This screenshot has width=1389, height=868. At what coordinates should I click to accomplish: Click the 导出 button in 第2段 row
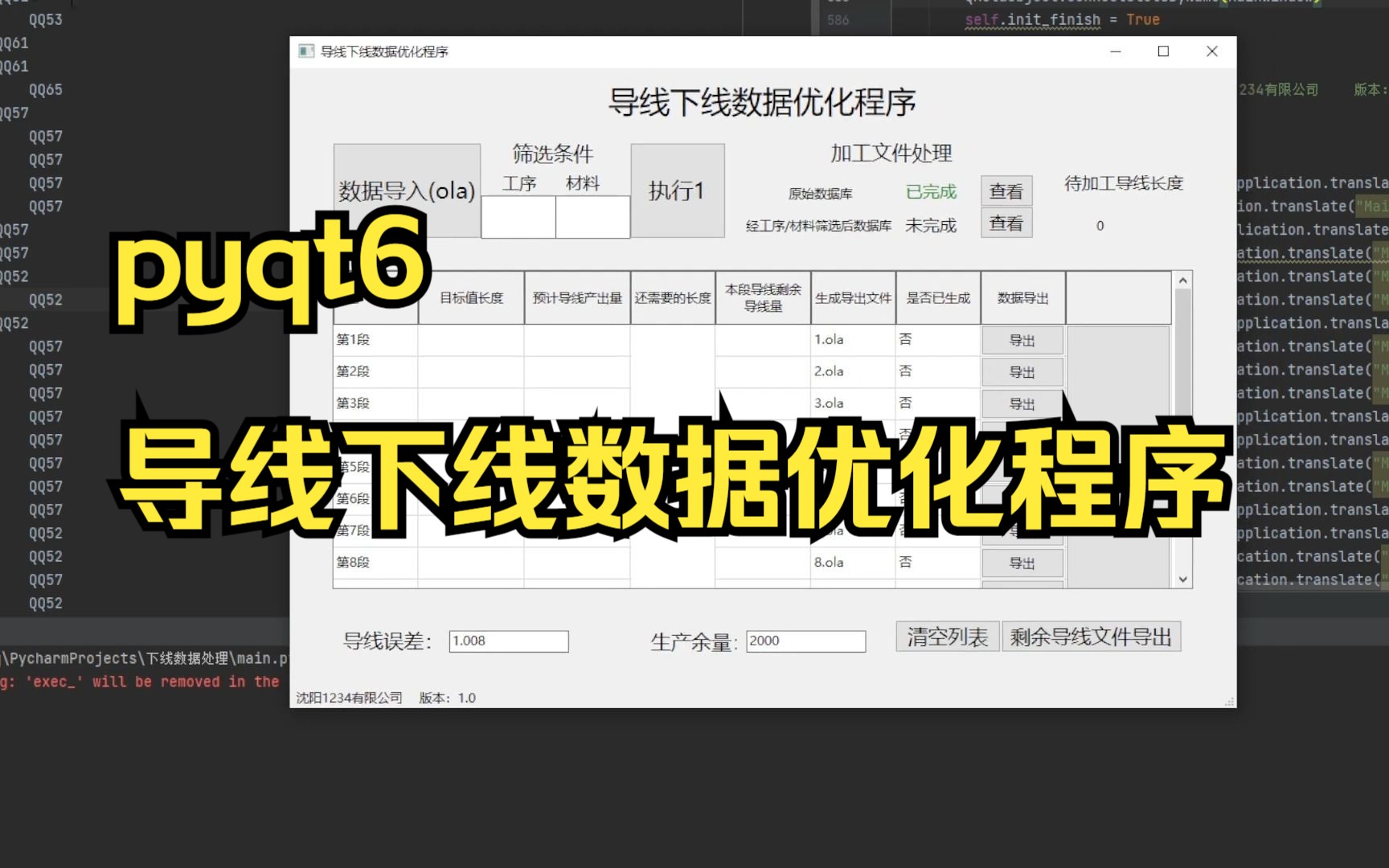[x=1022, y=372]
